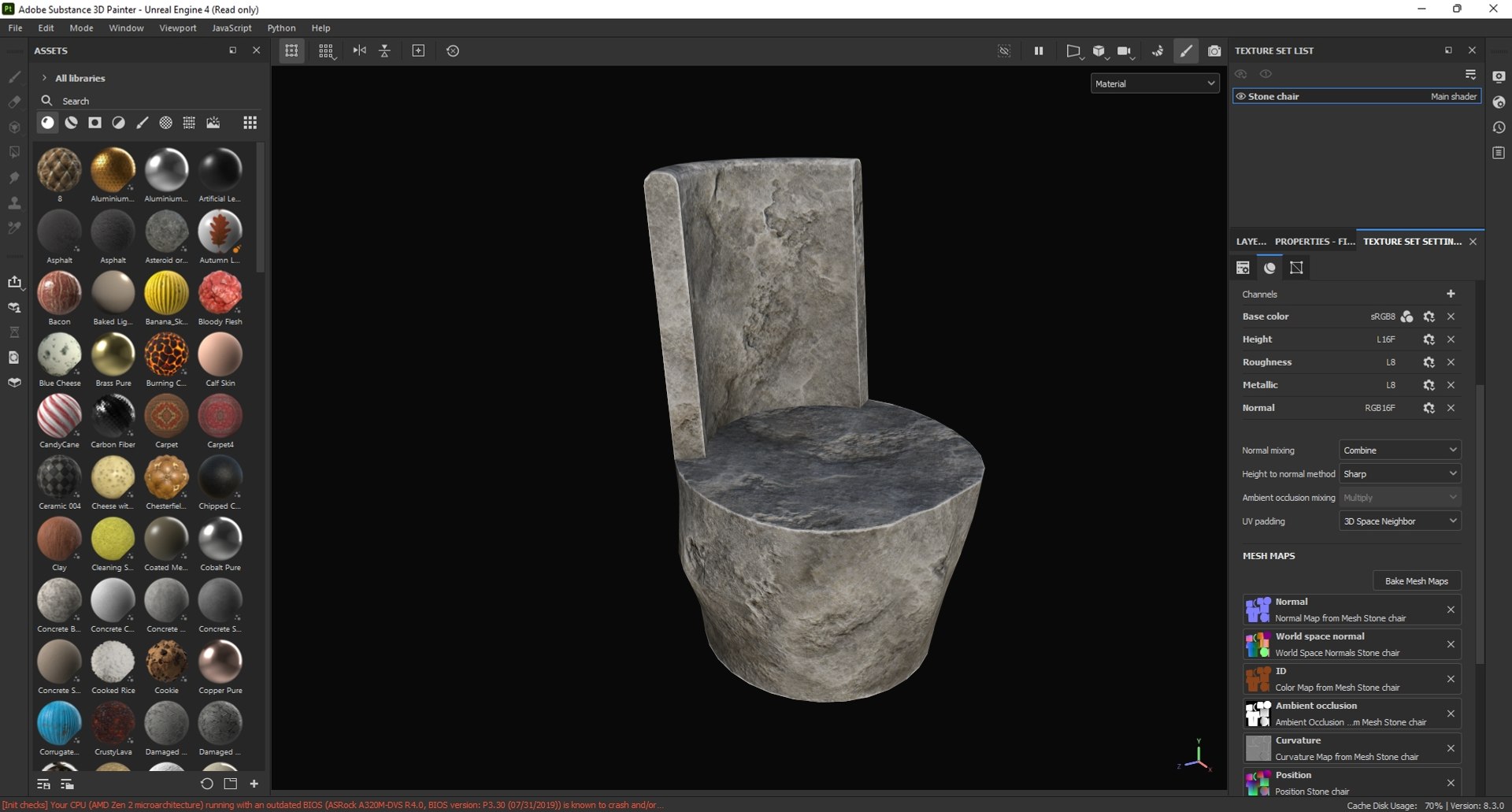Add a new channel with the plus icon
1512x812 pixels.
[1451, 294]
